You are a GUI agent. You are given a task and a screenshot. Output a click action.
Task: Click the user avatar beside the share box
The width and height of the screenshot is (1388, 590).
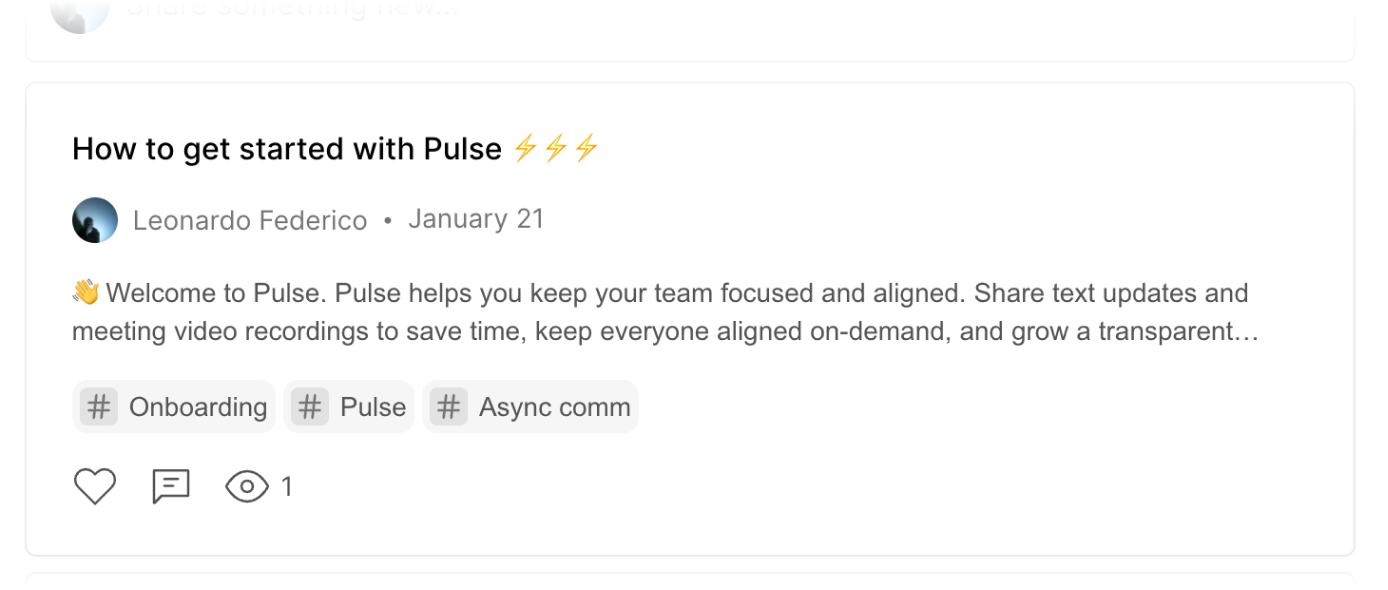(80, 12)
